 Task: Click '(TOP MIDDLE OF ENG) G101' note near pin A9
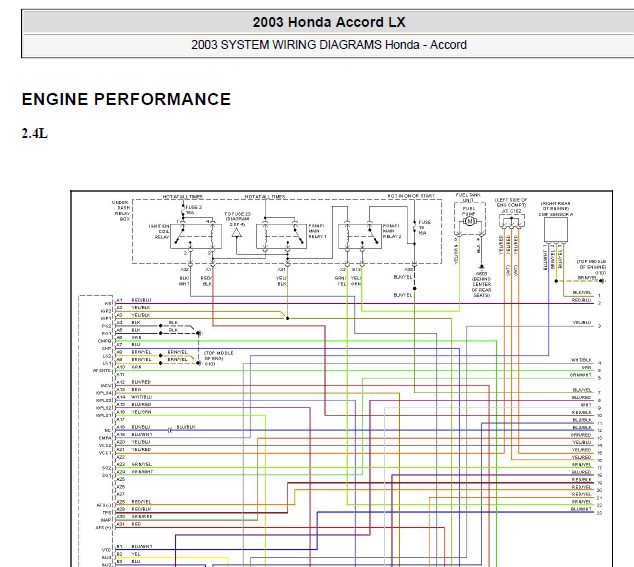(x=218, y=359)
